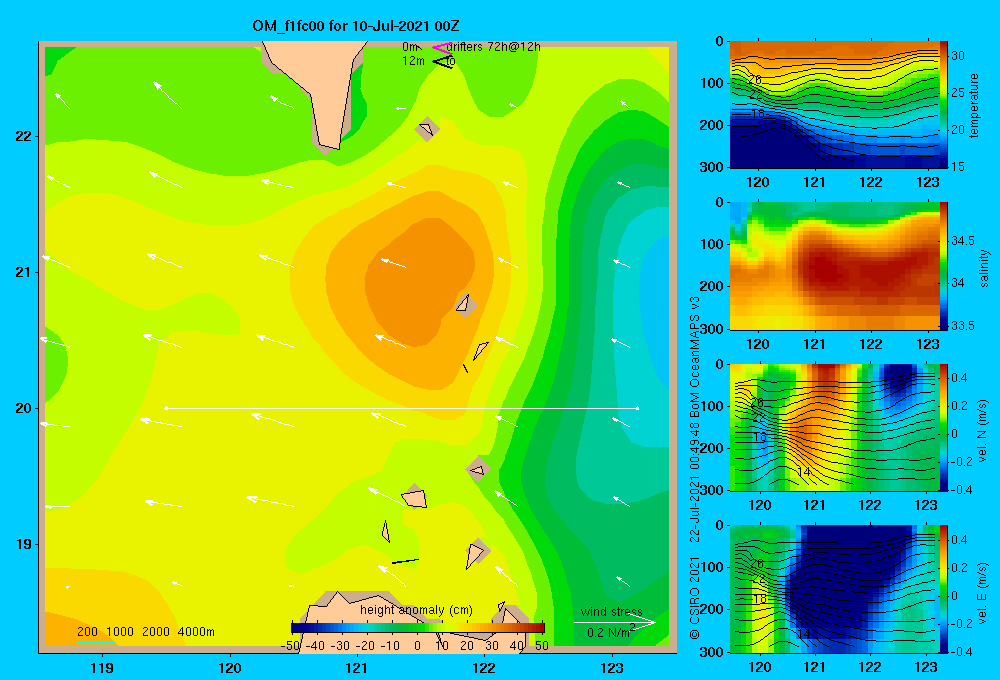Open the temperature depth section panel
1000x680 pixels.
(834, 104)
